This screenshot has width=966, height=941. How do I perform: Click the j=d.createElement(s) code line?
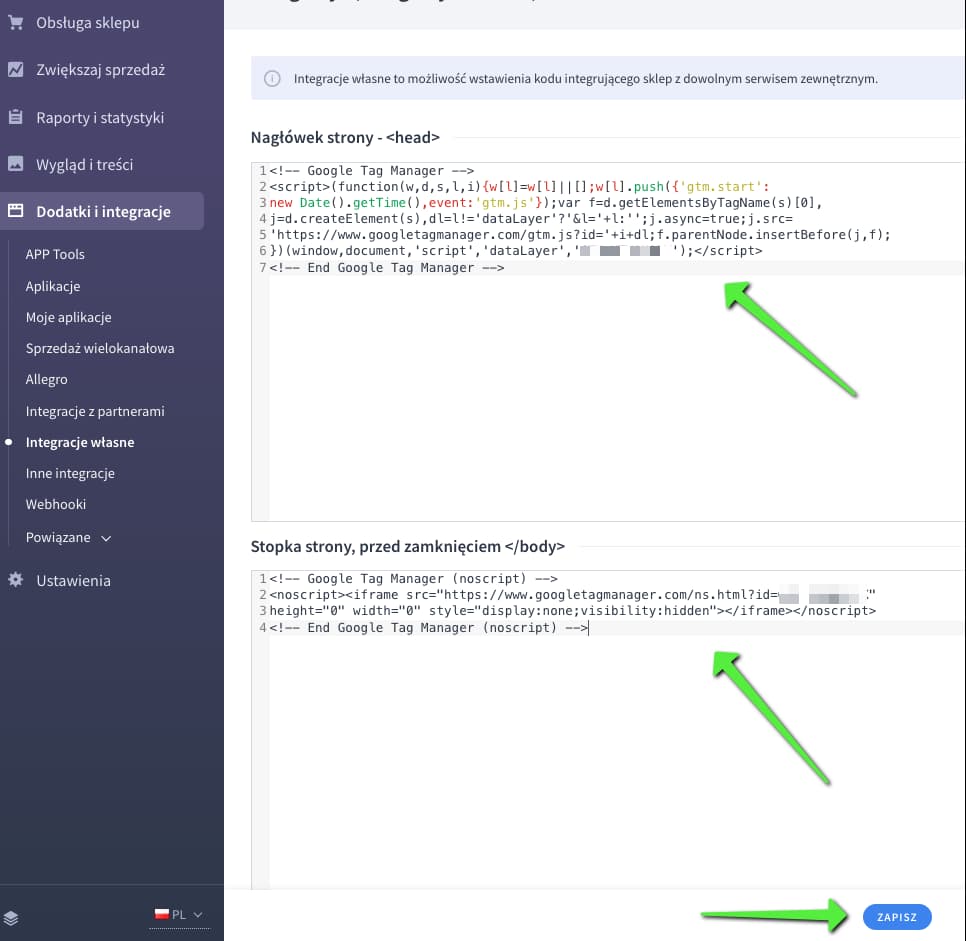531,219
